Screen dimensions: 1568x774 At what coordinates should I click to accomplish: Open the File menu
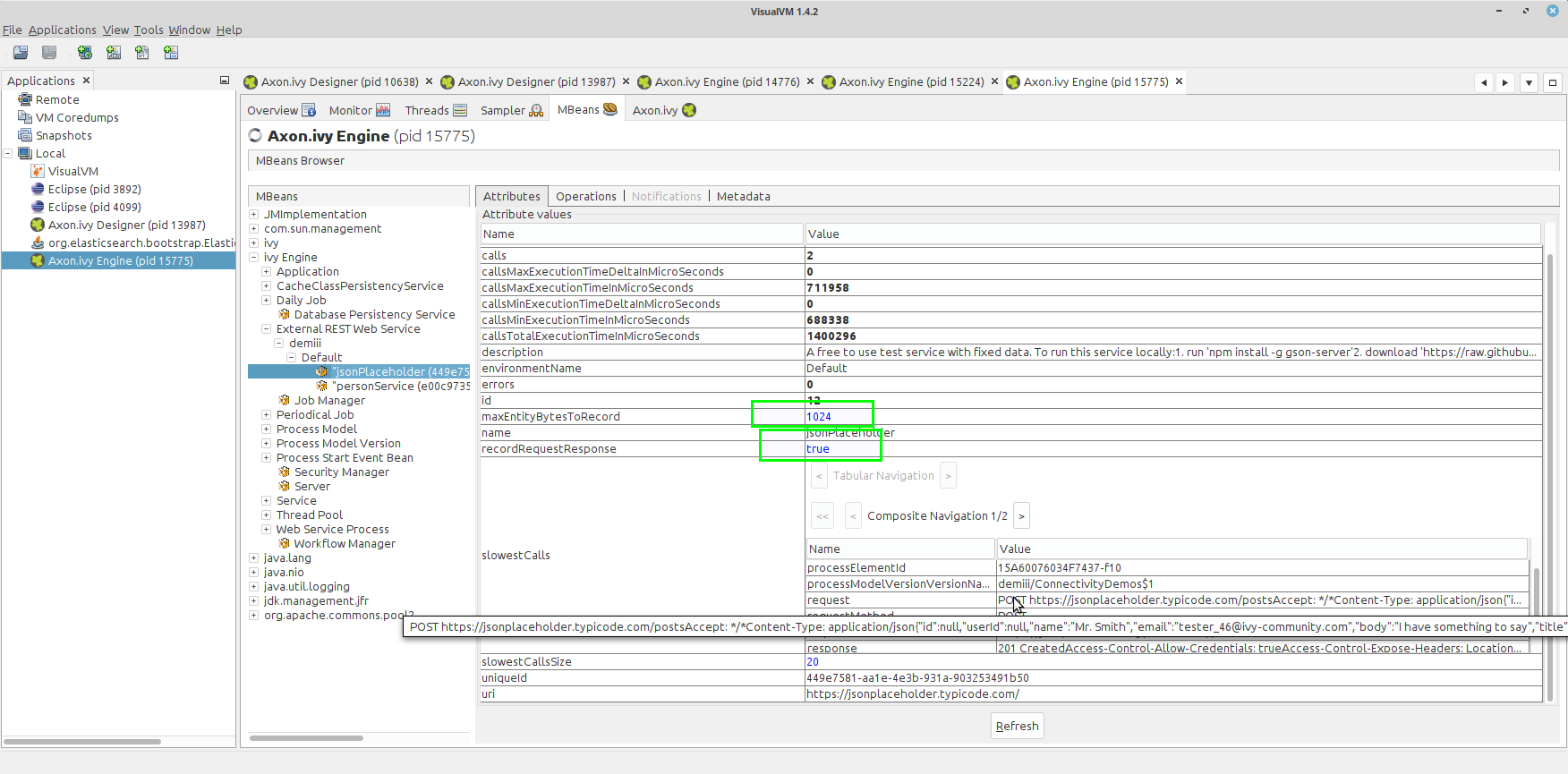13,30
